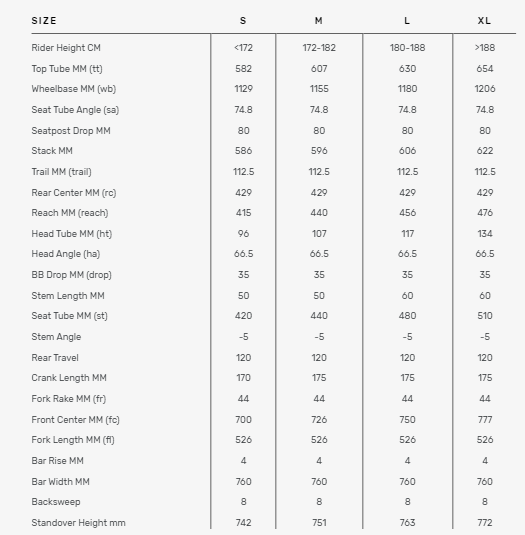
Task: Click the large seat tube value 480
Action: tap(407, 316)
